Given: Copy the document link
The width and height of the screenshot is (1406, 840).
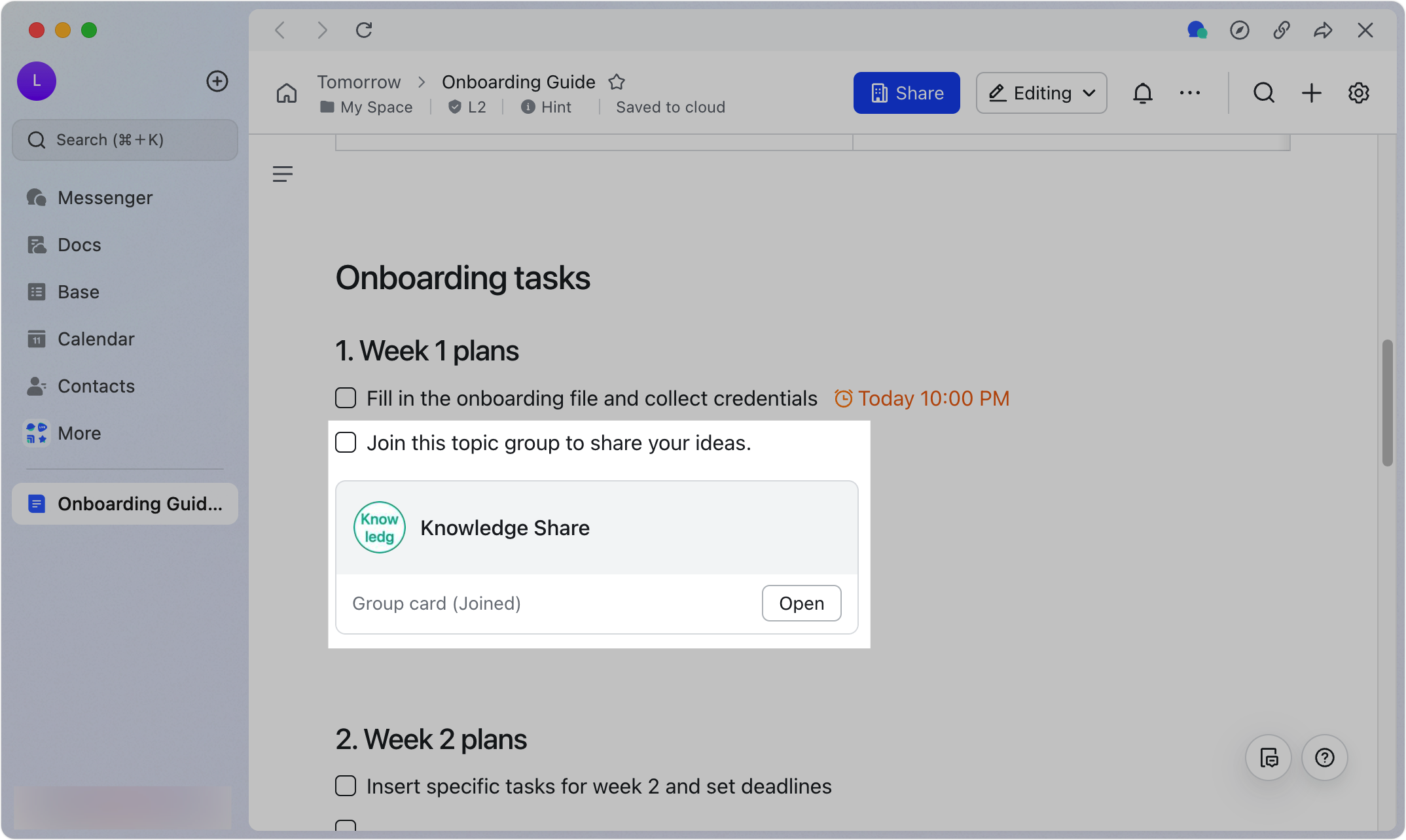Looking at the screenshot, I should (1282, 30).
